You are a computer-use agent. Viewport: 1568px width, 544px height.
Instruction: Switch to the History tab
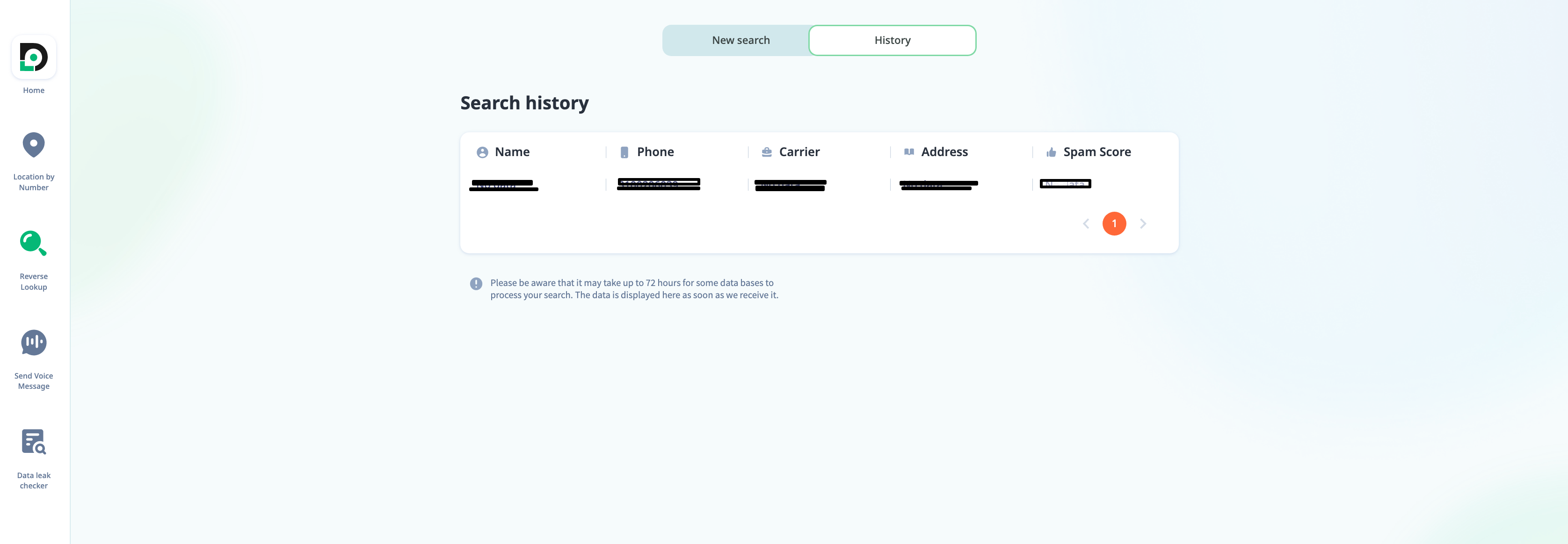click(x=893, y=40)
